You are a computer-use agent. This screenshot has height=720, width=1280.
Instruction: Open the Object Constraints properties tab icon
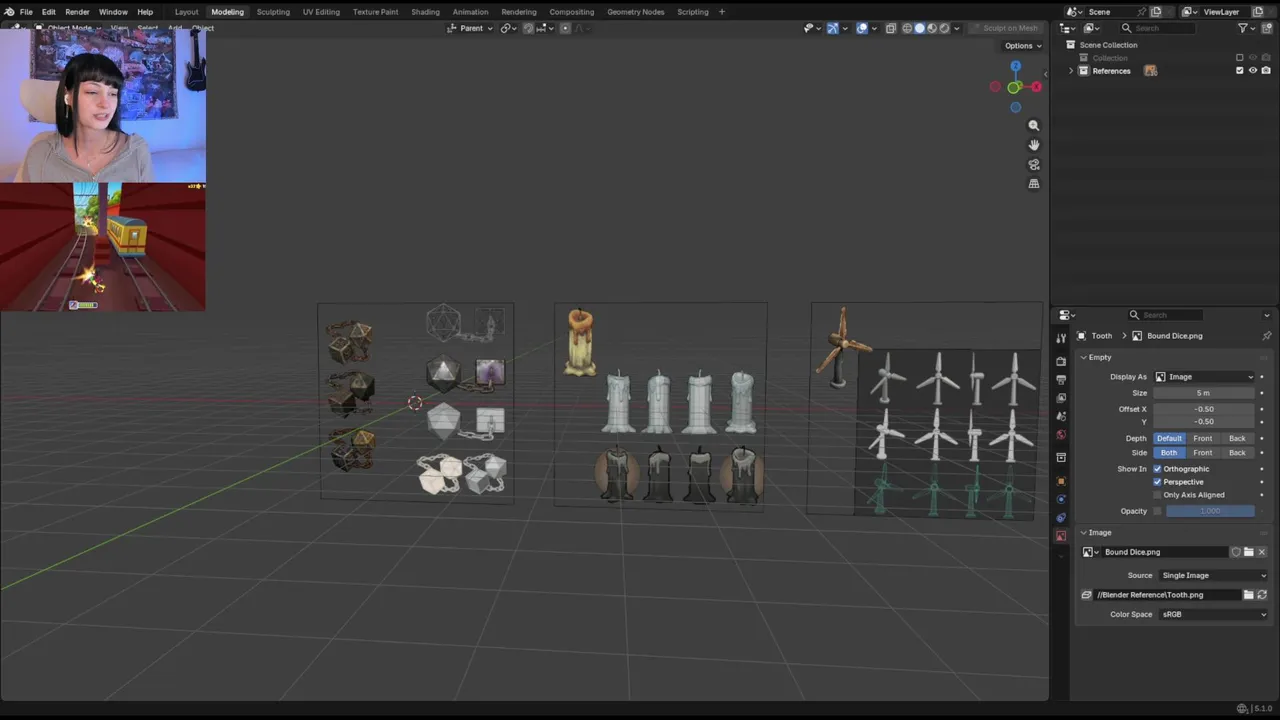coord(1061,517)
